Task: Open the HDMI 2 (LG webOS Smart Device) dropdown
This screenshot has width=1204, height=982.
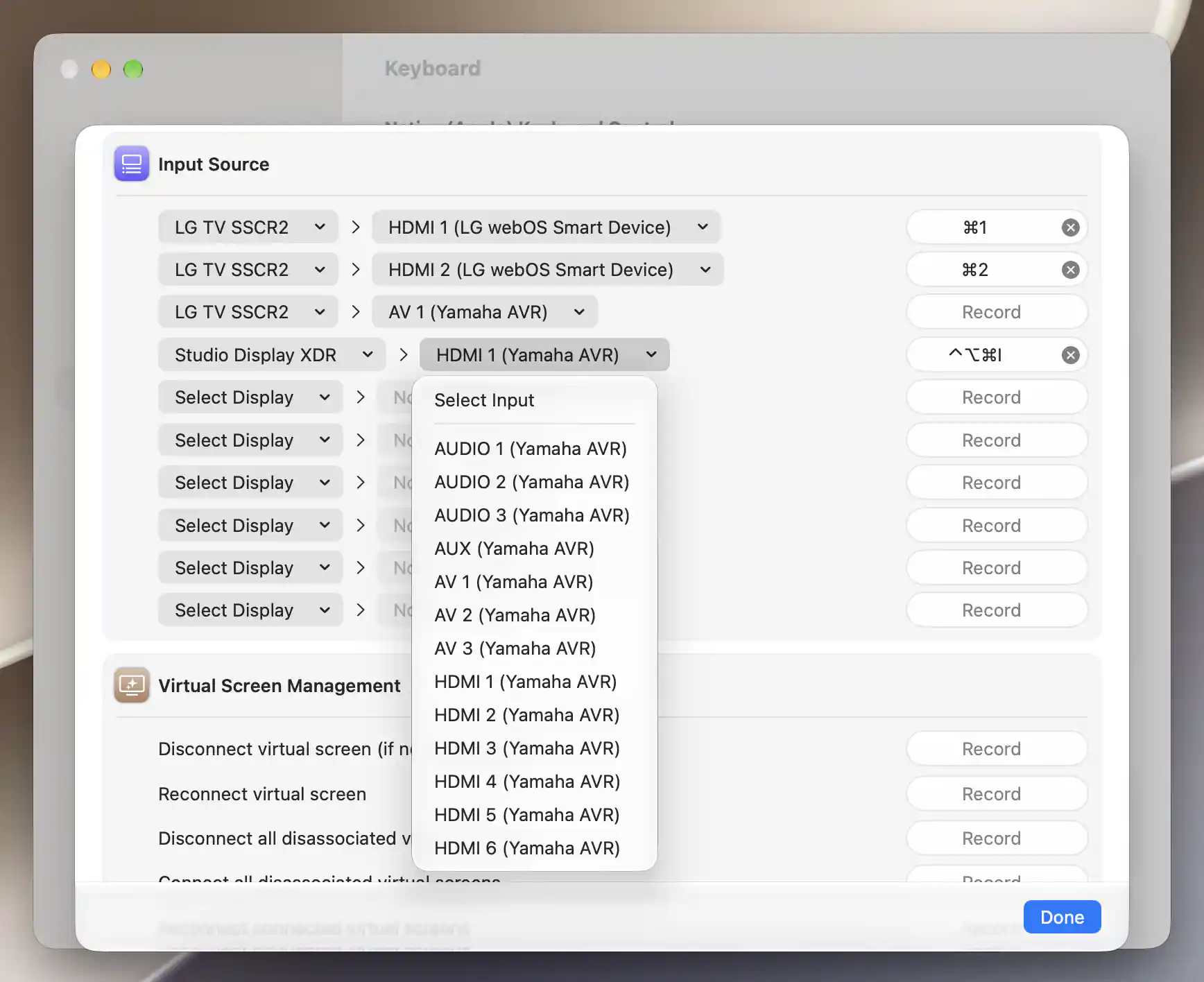Action: click(x=548, y=270)
